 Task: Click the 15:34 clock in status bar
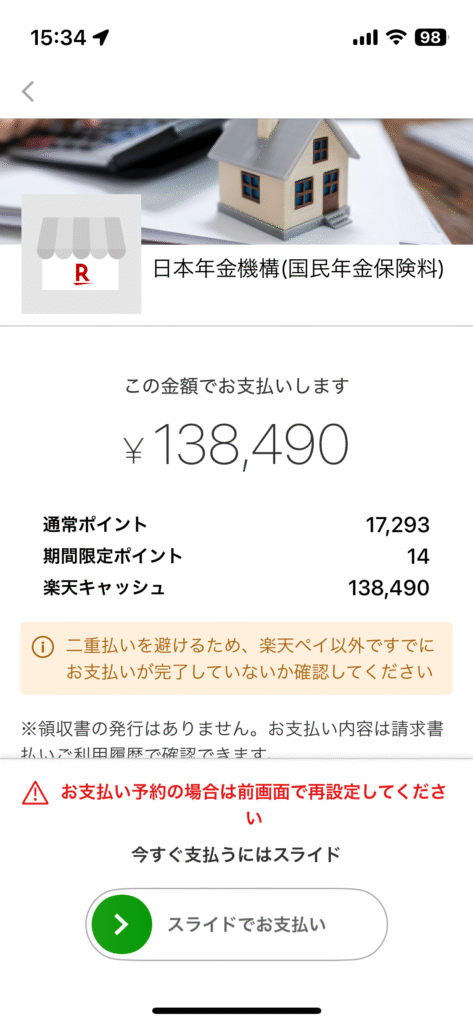pos(57,38)
